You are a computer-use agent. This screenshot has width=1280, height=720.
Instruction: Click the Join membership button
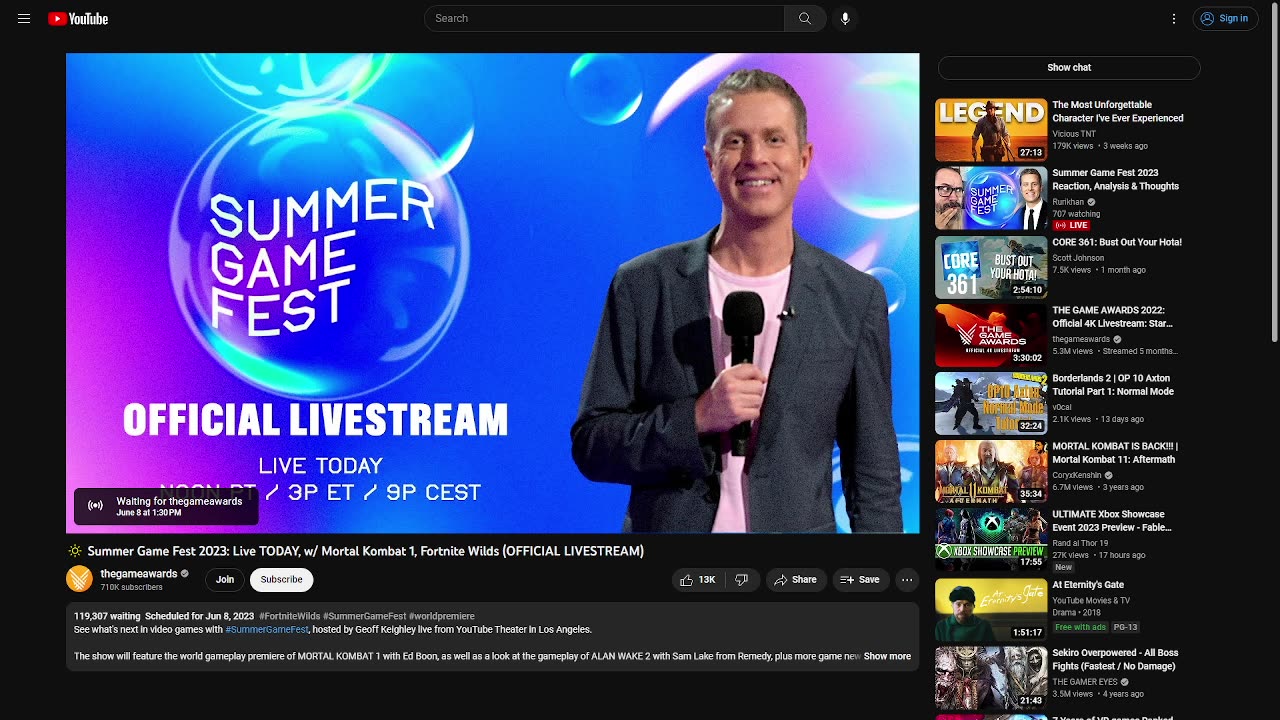(225, 580)
